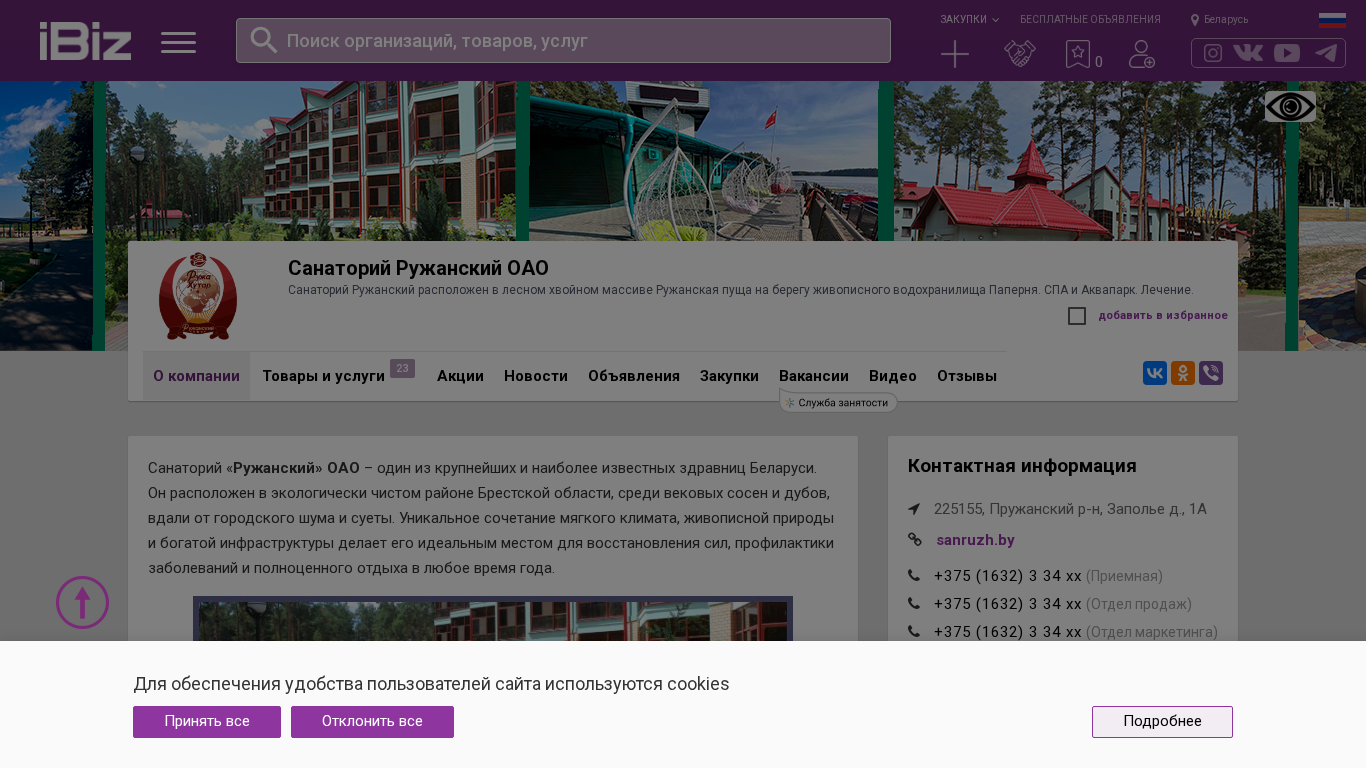
Task: Click the phone icon next to Приемная
Action: click(x=914, y=576)
